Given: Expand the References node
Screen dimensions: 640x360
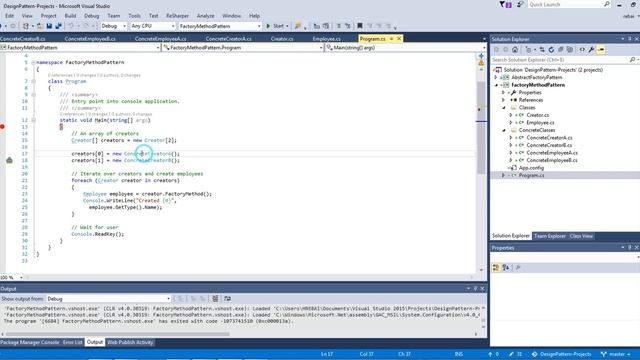Looking at the screenshot, I should [504, 100].
